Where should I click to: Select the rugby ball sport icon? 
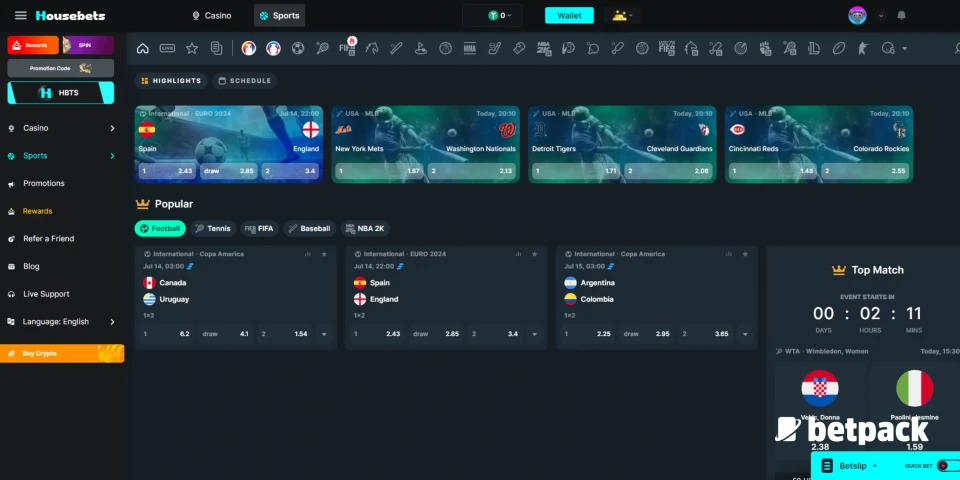(838, 48)
